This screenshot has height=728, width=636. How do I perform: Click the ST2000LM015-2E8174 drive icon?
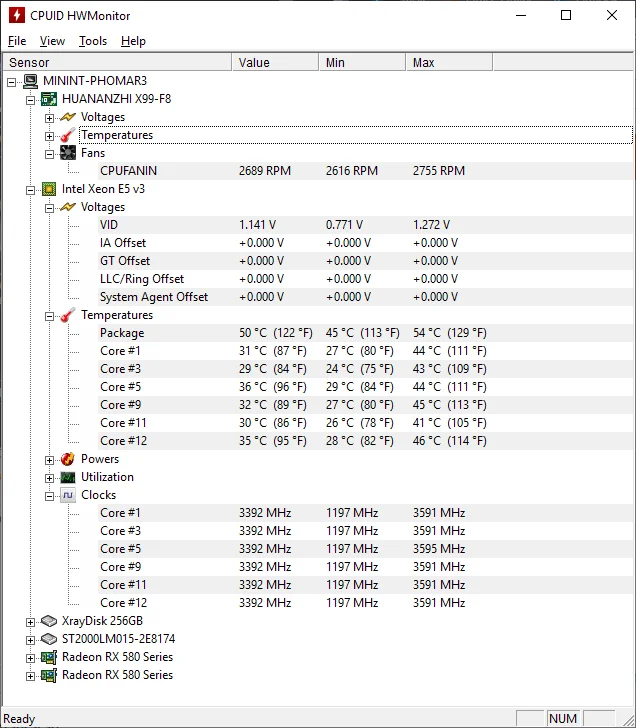pos(49,639)
